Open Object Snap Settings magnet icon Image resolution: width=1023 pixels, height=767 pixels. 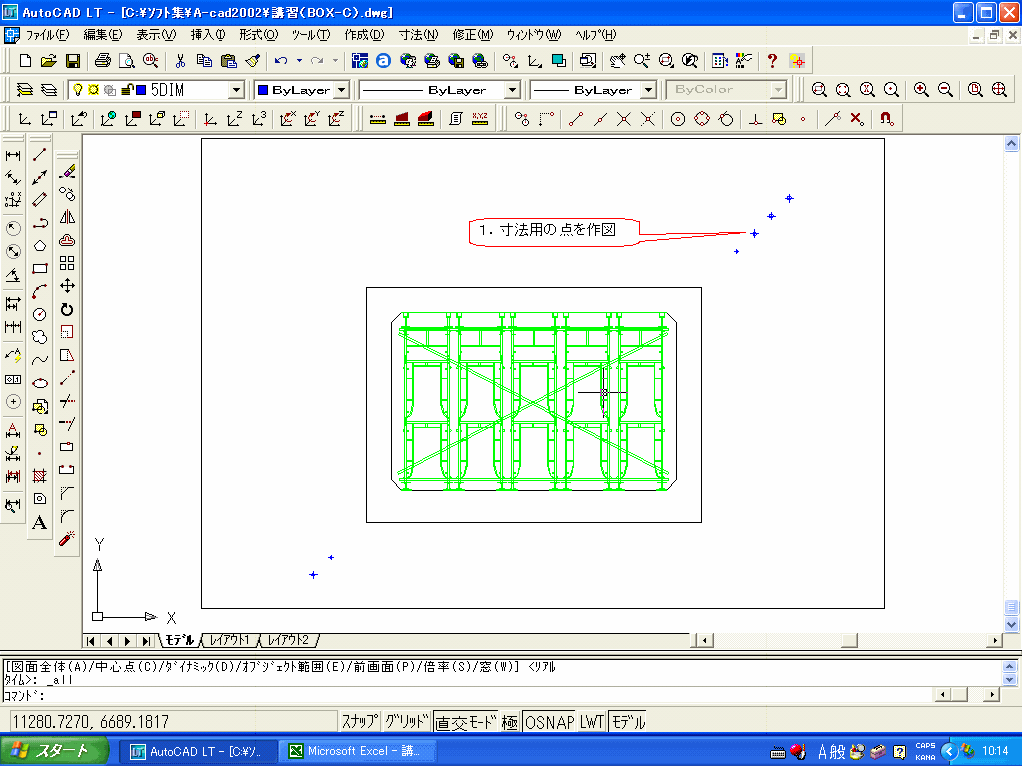pyautogui.click(x=886, y=119)
